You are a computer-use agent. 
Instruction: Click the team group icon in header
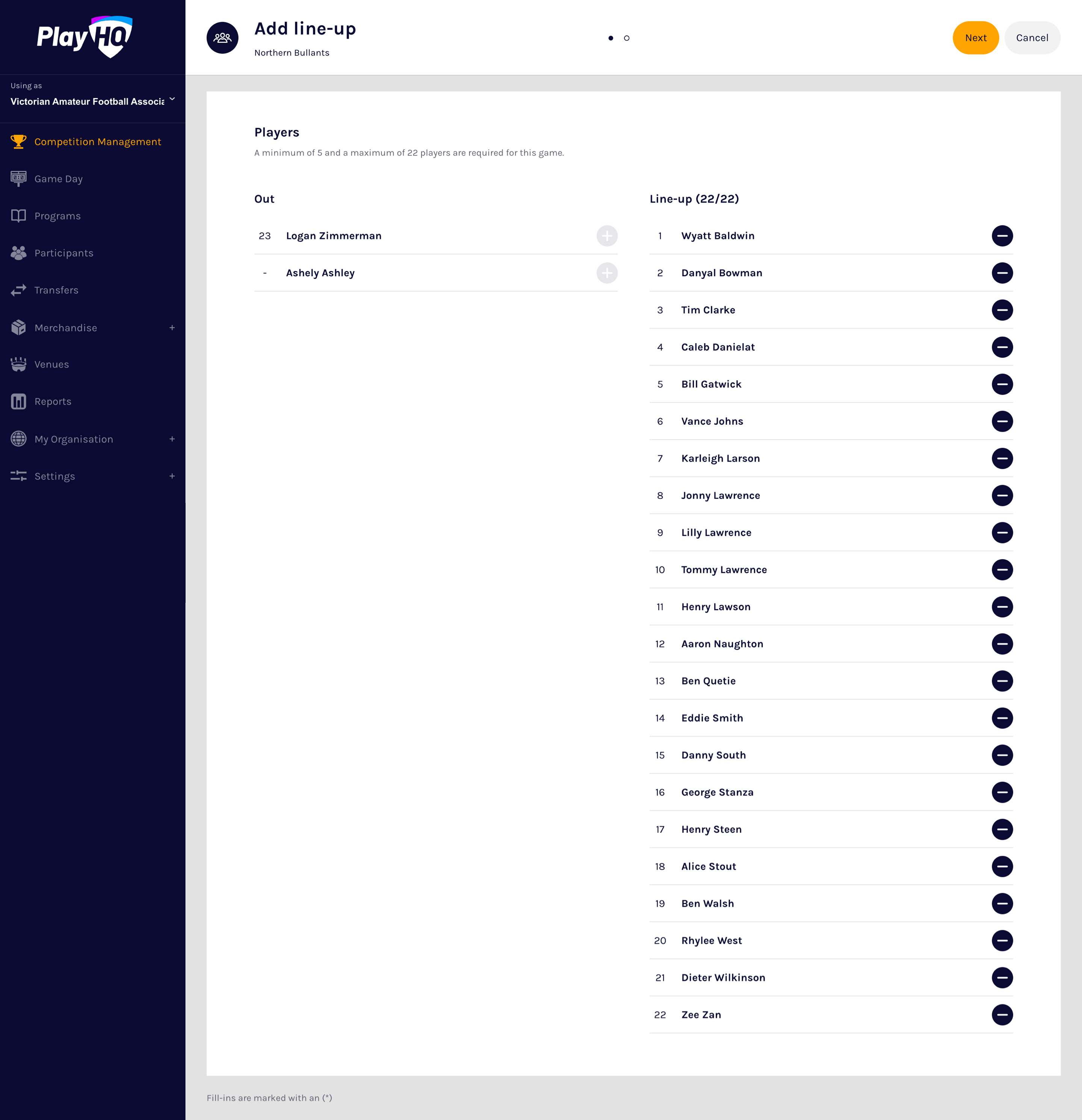tap(222, 38)
